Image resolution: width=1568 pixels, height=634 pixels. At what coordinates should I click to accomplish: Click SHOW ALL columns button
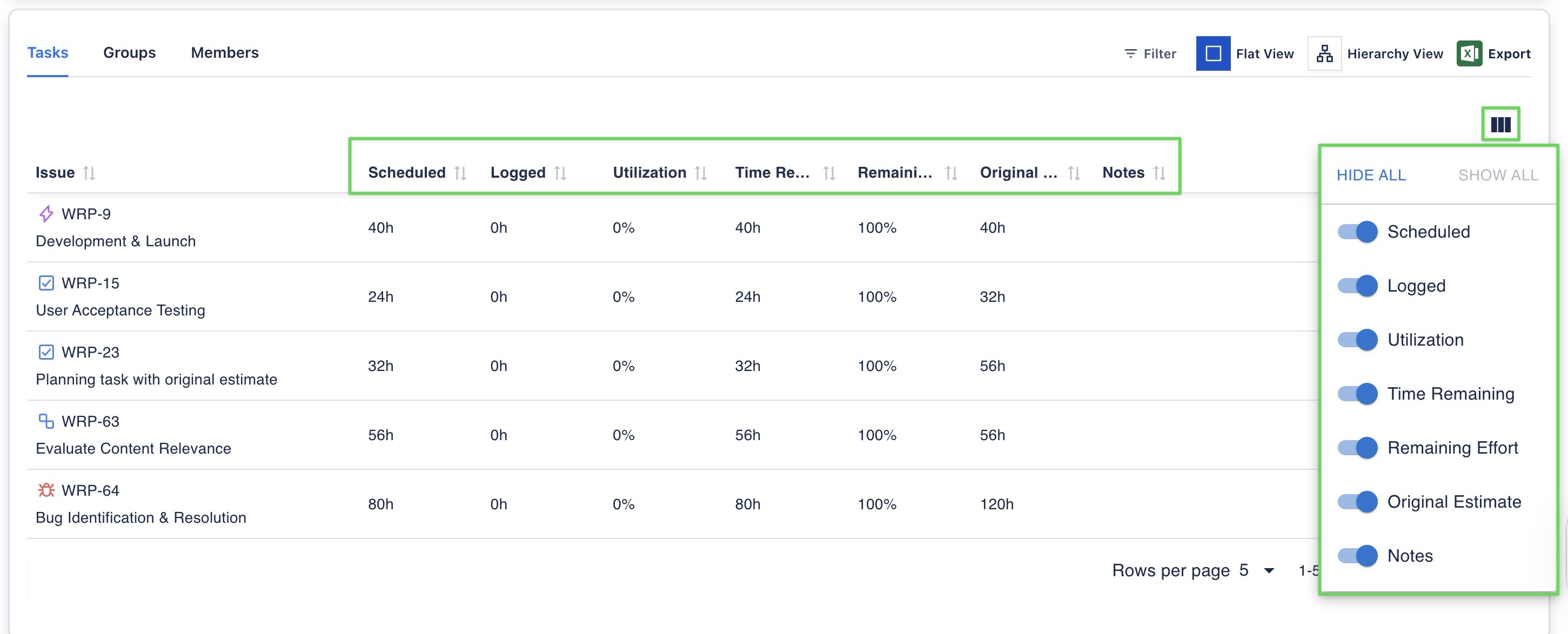(1497, 175)
